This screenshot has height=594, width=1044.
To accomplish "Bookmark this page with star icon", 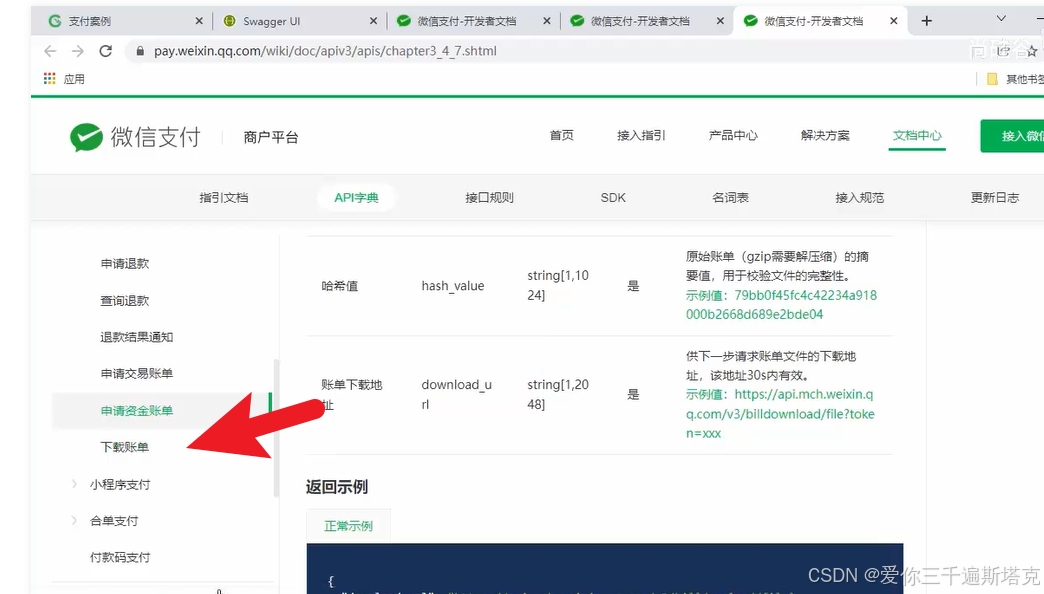I will [x=1031, y=51].
